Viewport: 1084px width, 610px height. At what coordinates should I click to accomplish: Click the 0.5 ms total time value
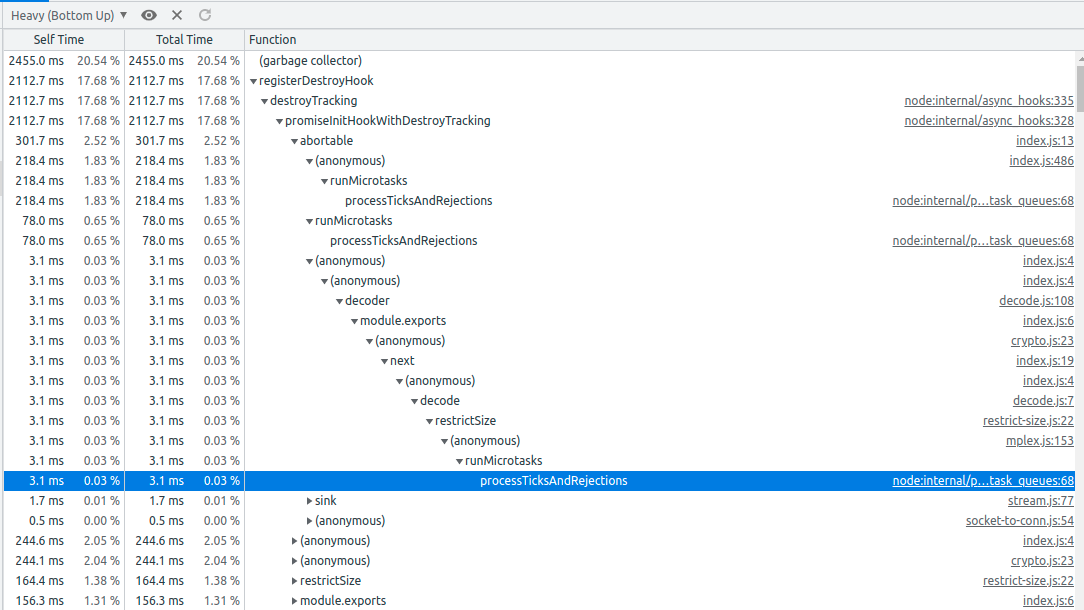click(167, 521)
